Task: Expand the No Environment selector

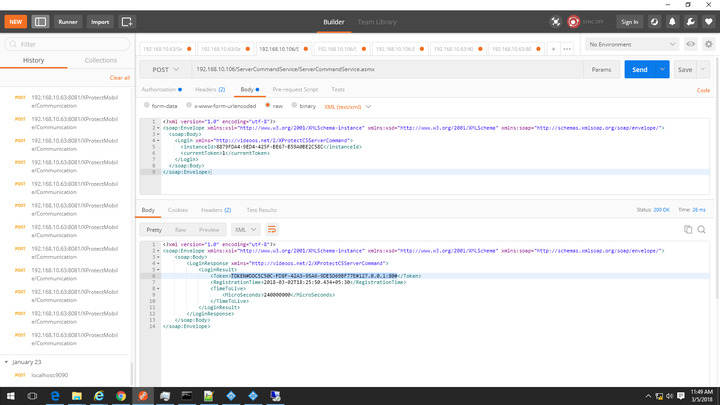Action: [x=631, y=44]
